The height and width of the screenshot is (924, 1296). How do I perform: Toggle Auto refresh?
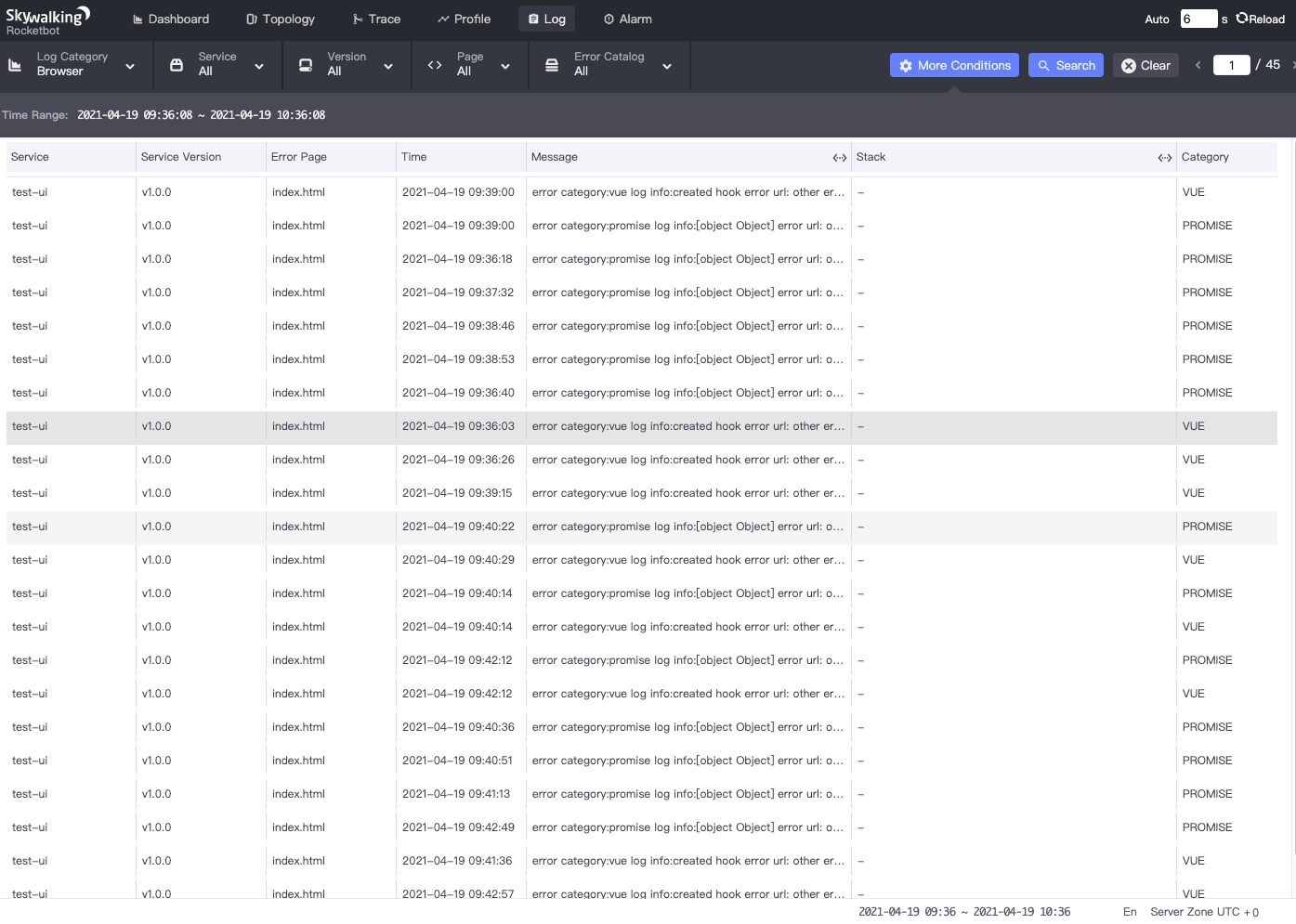[x=1157, y=19]
